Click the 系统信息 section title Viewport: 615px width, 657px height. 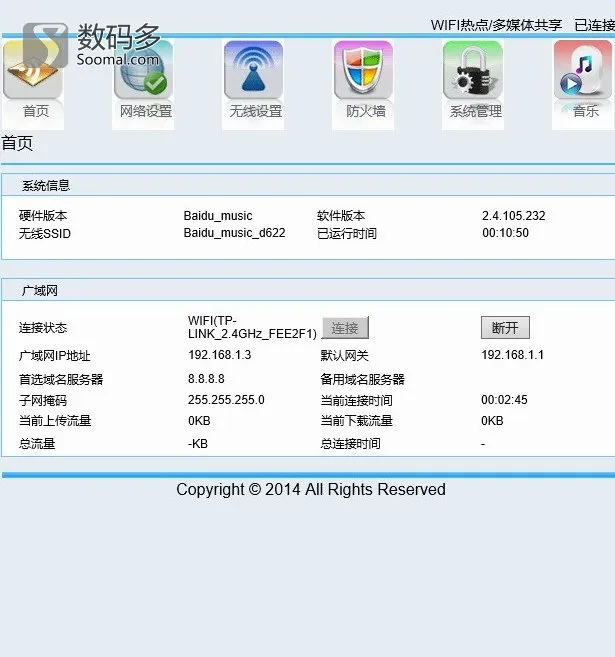click(x=46, y=186)
